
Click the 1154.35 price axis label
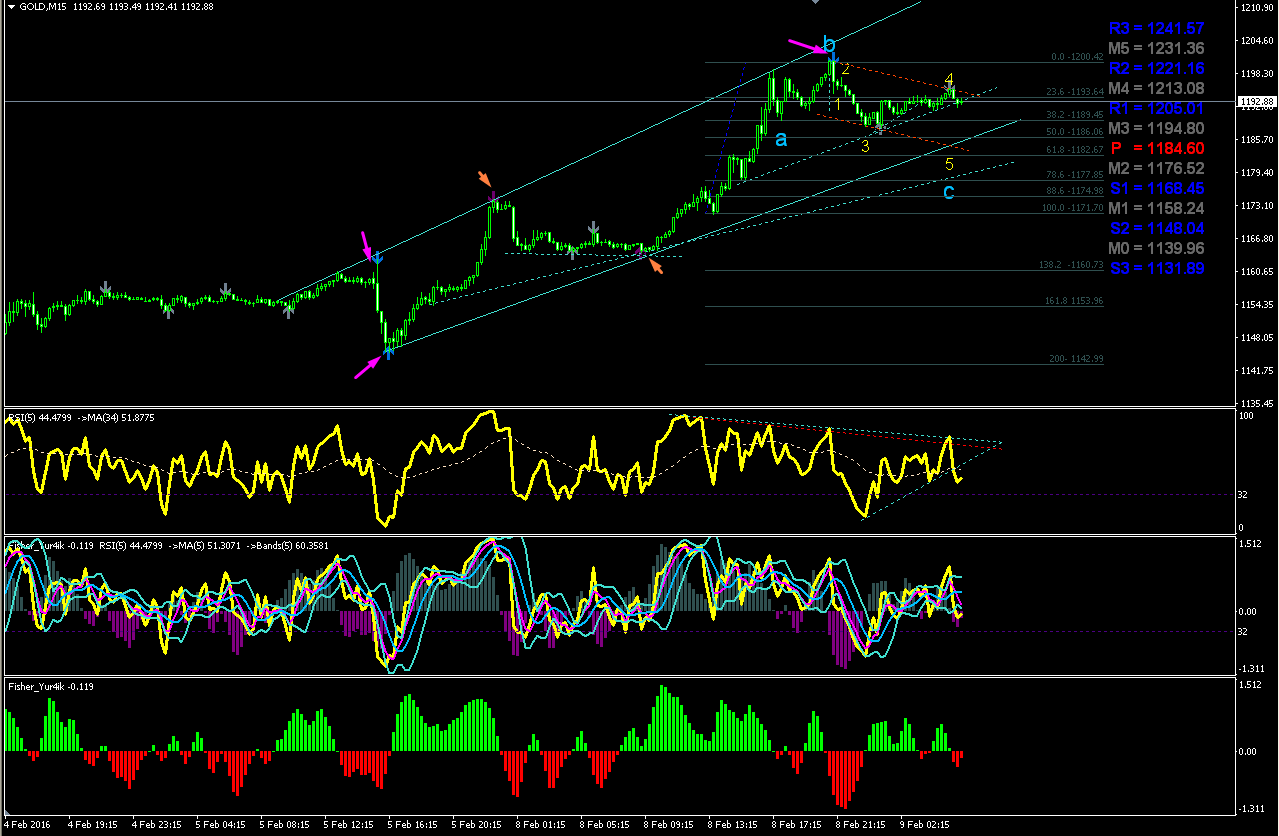tap(1255, 305)
